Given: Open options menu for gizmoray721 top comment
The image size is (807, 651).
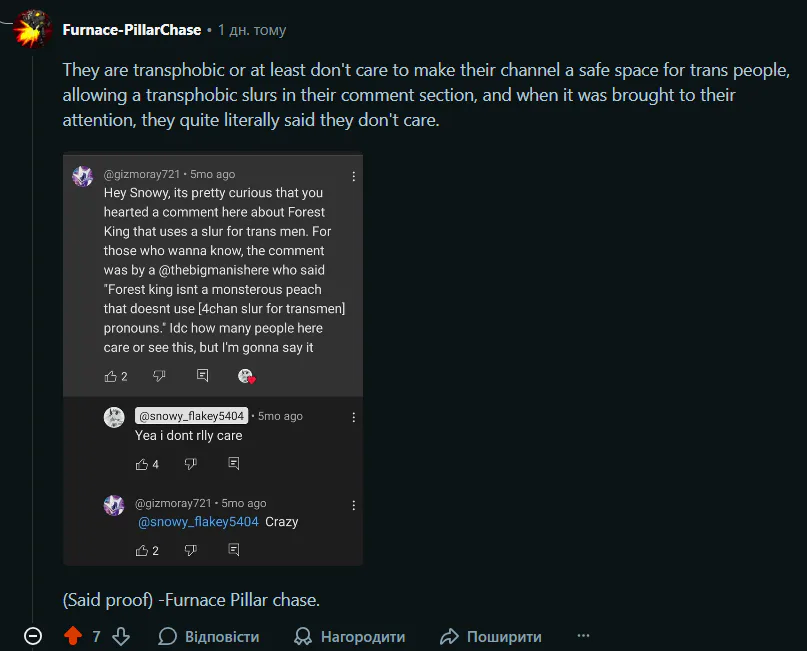Looking at the screenshot, I should pyautogui.click(x=353, y=176).
